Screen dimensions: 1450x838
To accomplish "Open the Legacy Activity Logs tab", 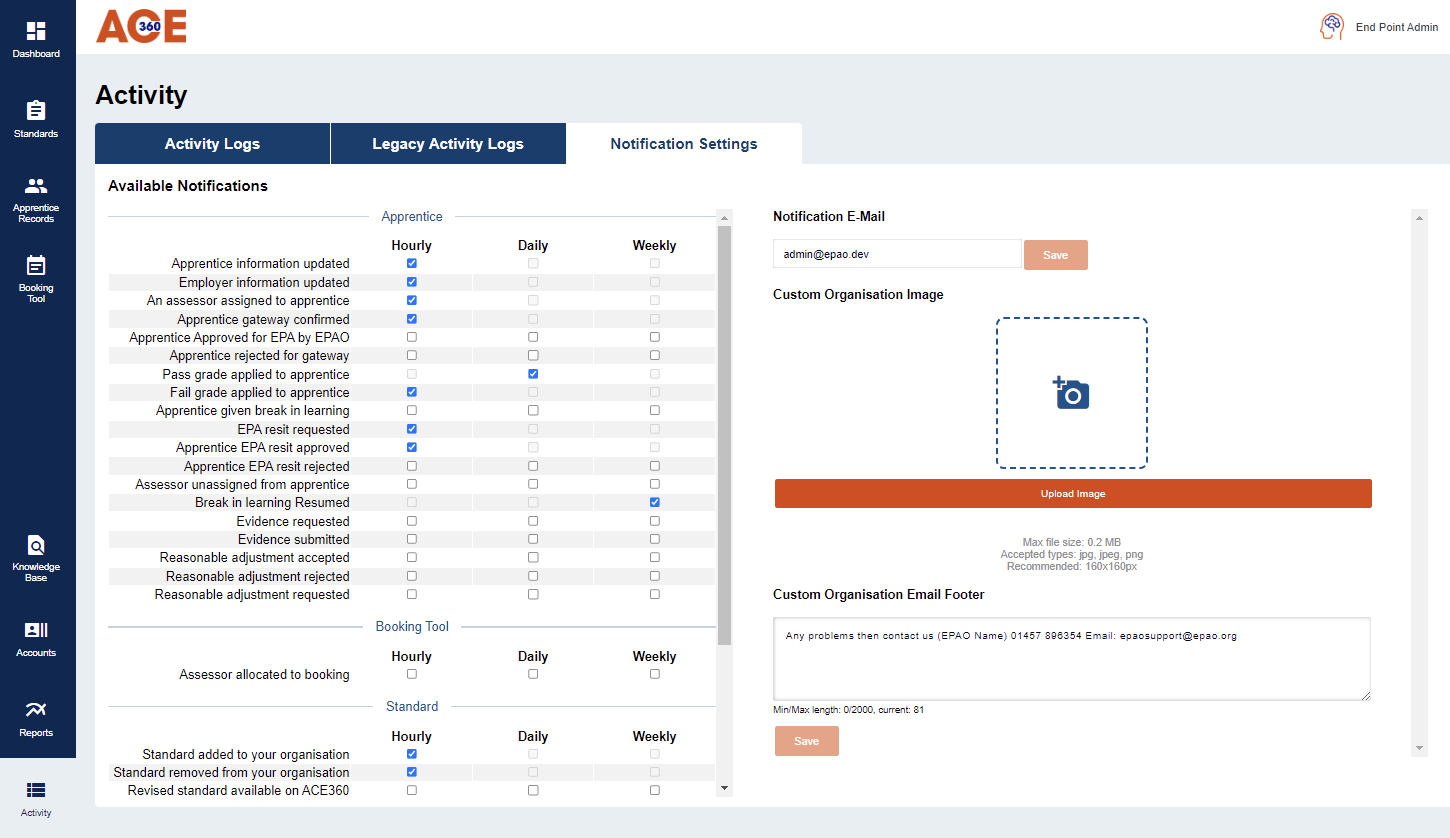I will point(448,143).
